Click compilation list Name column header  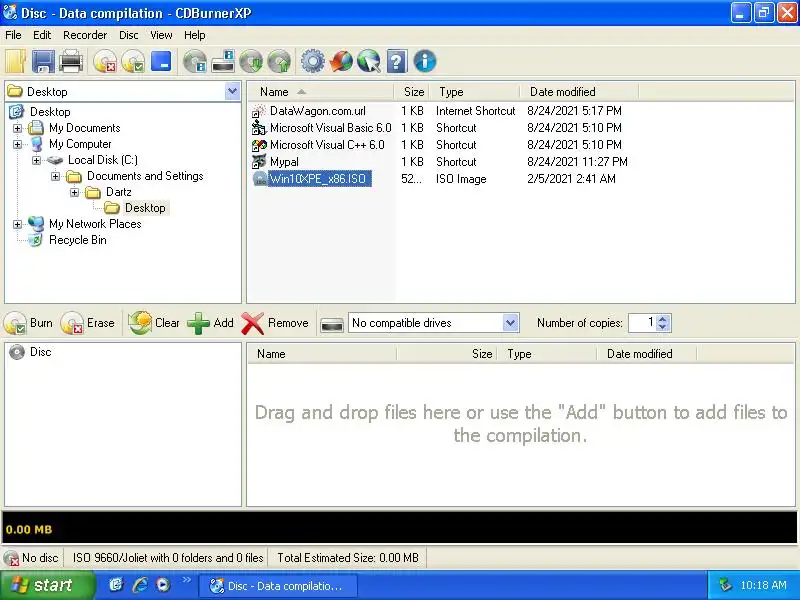click(322, 354)
